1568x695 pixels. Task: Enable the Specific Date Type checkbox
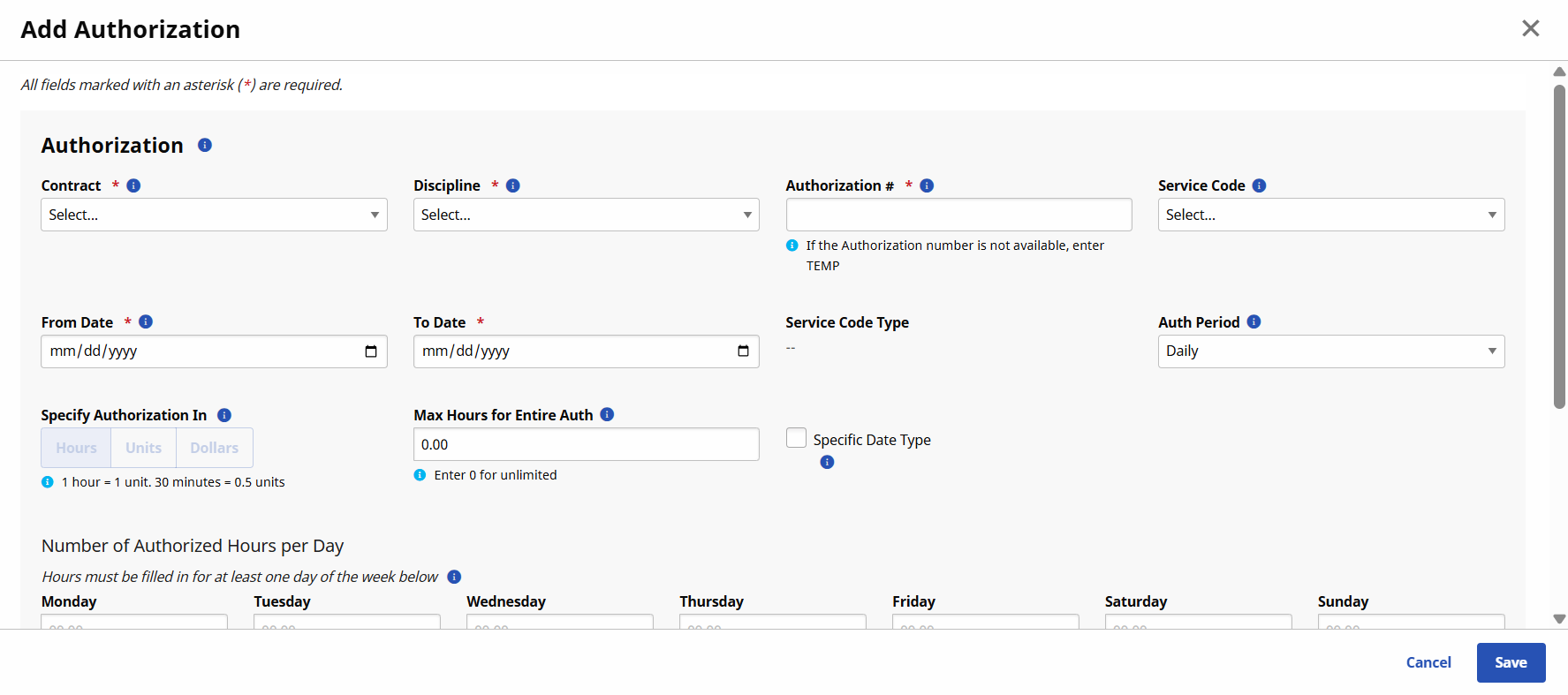coord(796,438)
